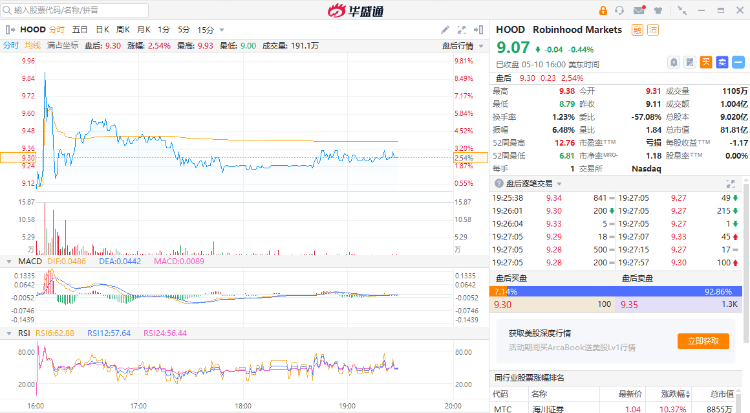Select the pencil drawing tool icon
This screenshot has height=413, width=750.
445,30
